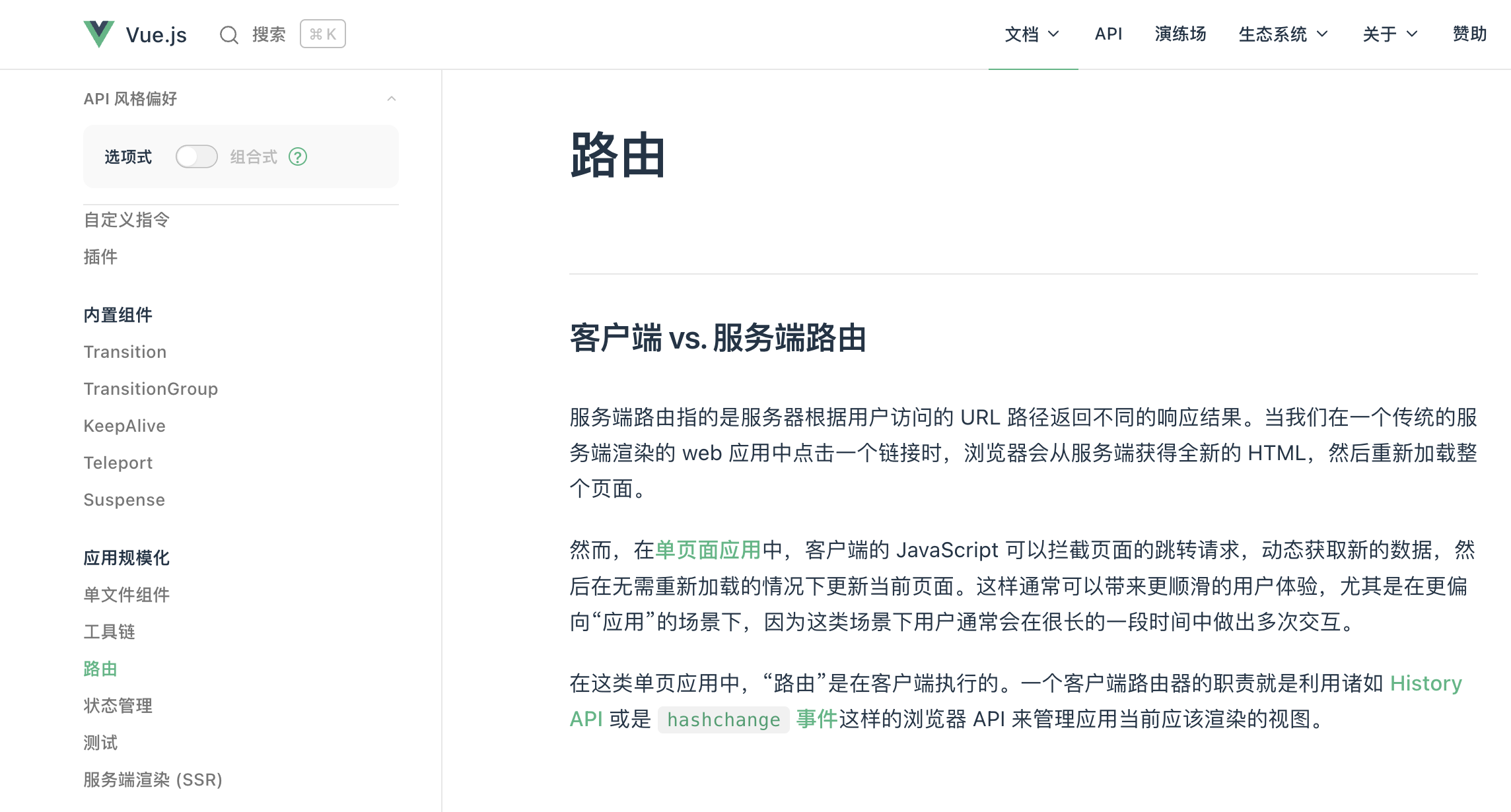Open the 赞助 nav link

pyautogui.click(x=1469, y=34)
